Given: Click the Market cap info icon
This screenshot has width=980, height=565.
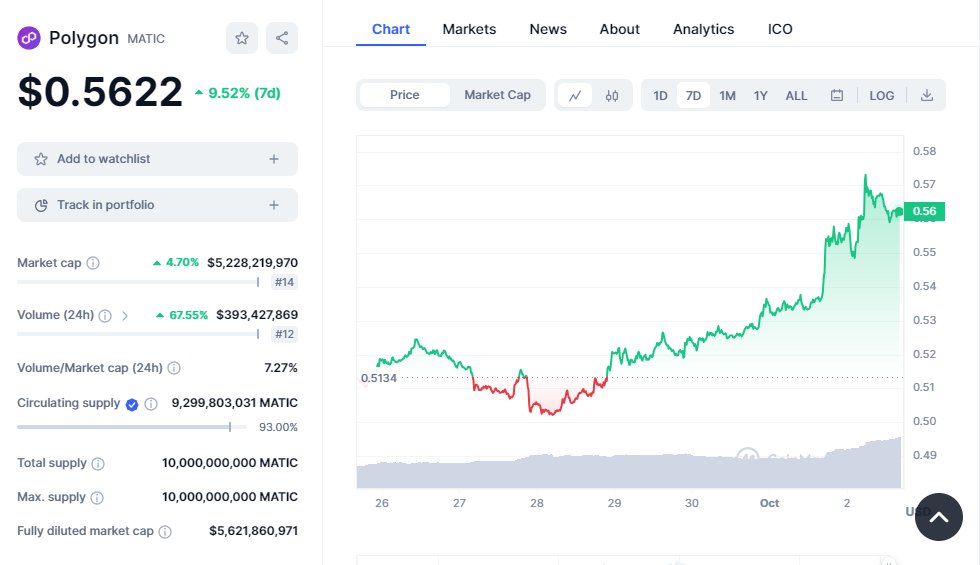Looking at the screenshot, I should tap(93, 263).
